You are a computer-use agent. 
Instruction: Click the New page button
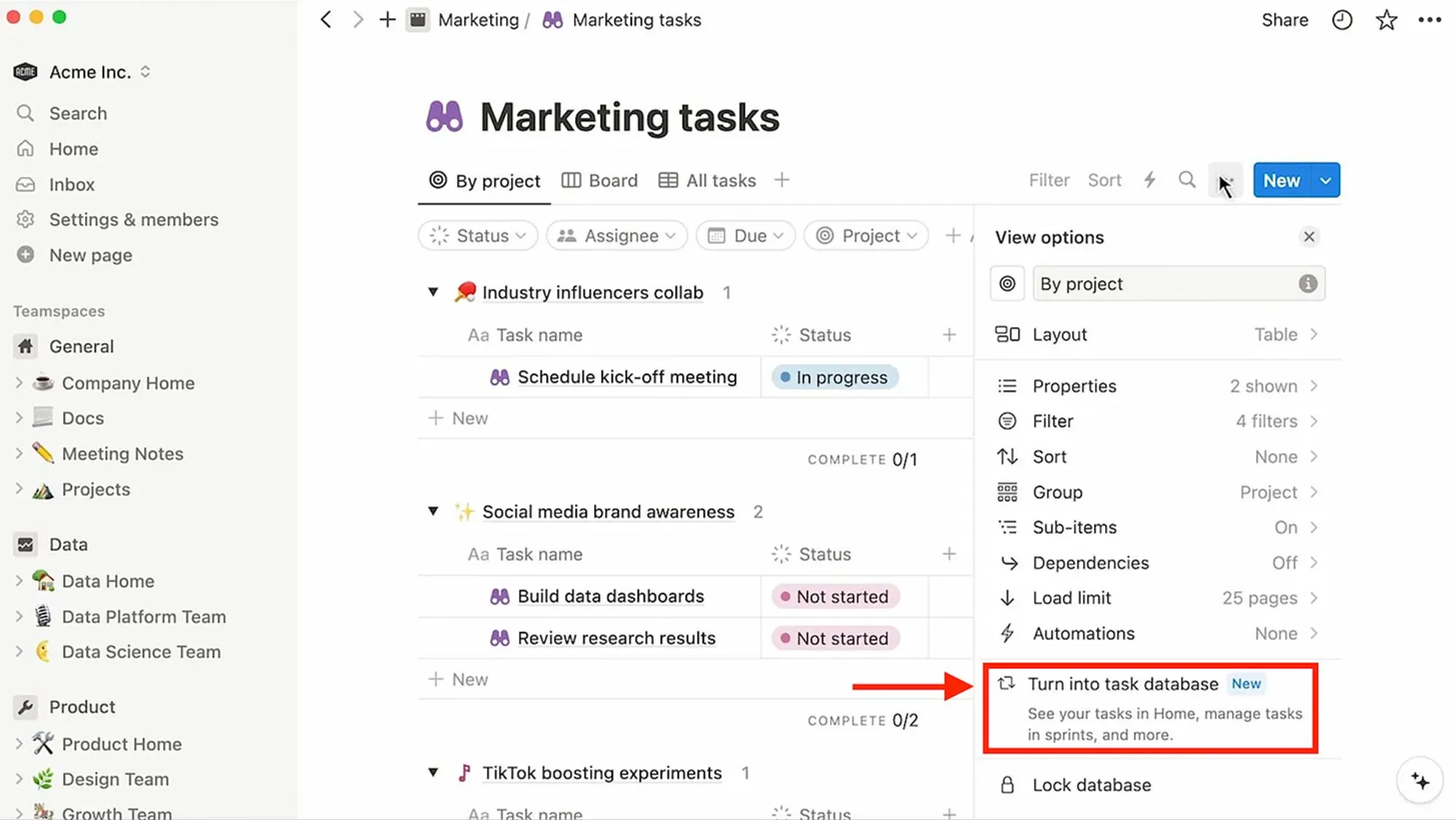(x=90, y=255)
